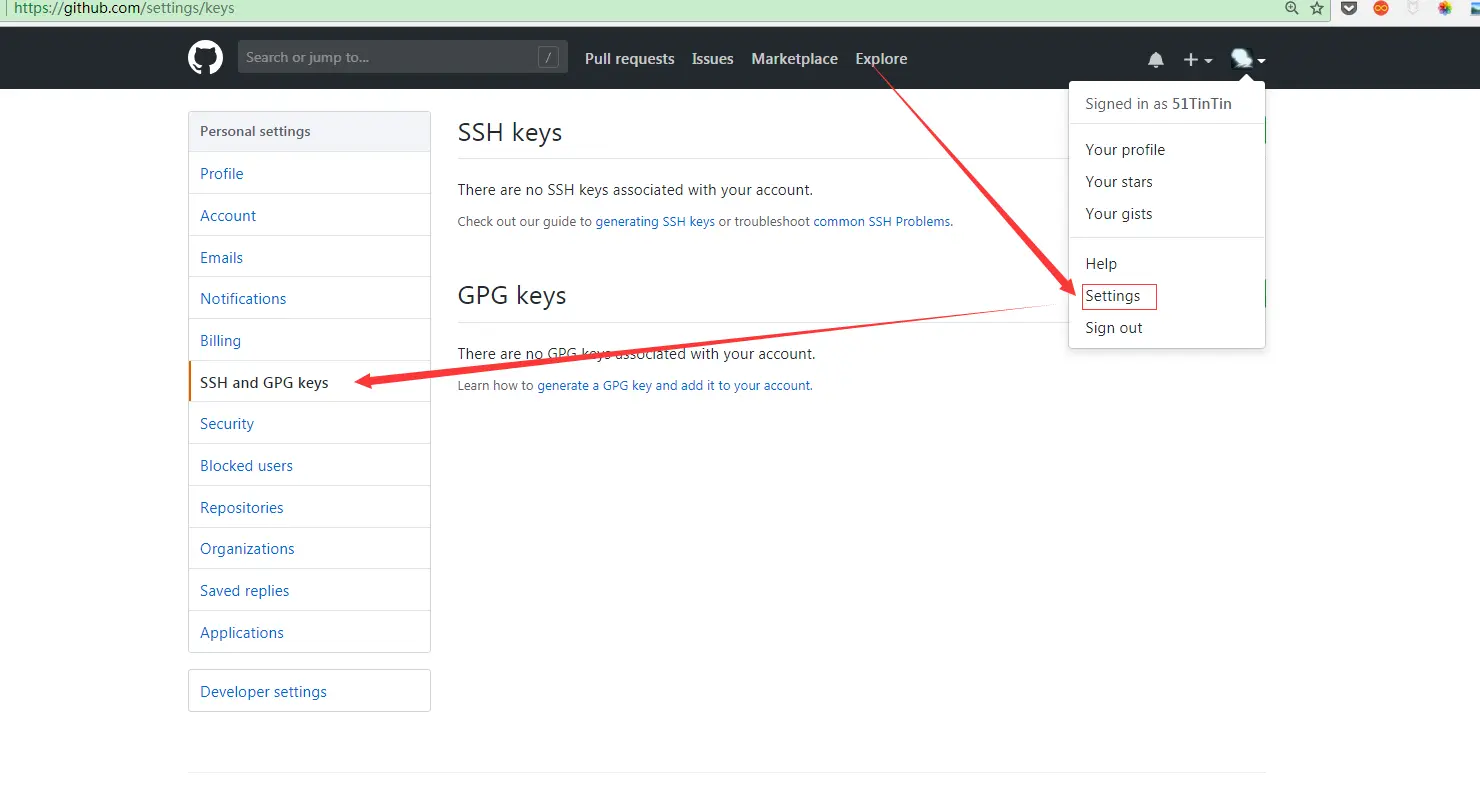The image size is (1480, 794).
Task: Click the colorful flower extension icon
Action: [x=1445, y=8]
